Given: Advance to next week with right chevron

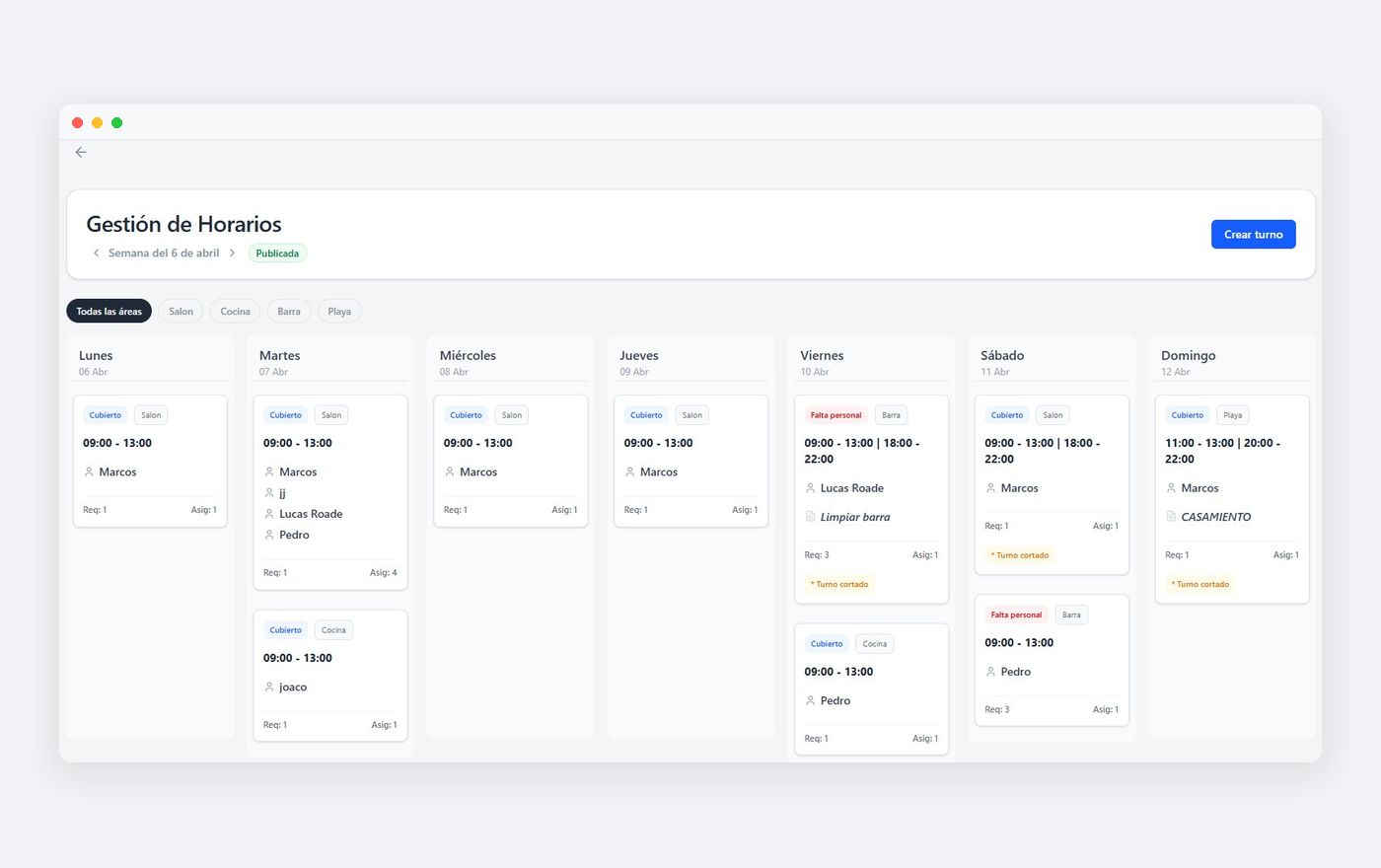Looking at the screenshot, I should pos(232,253).
